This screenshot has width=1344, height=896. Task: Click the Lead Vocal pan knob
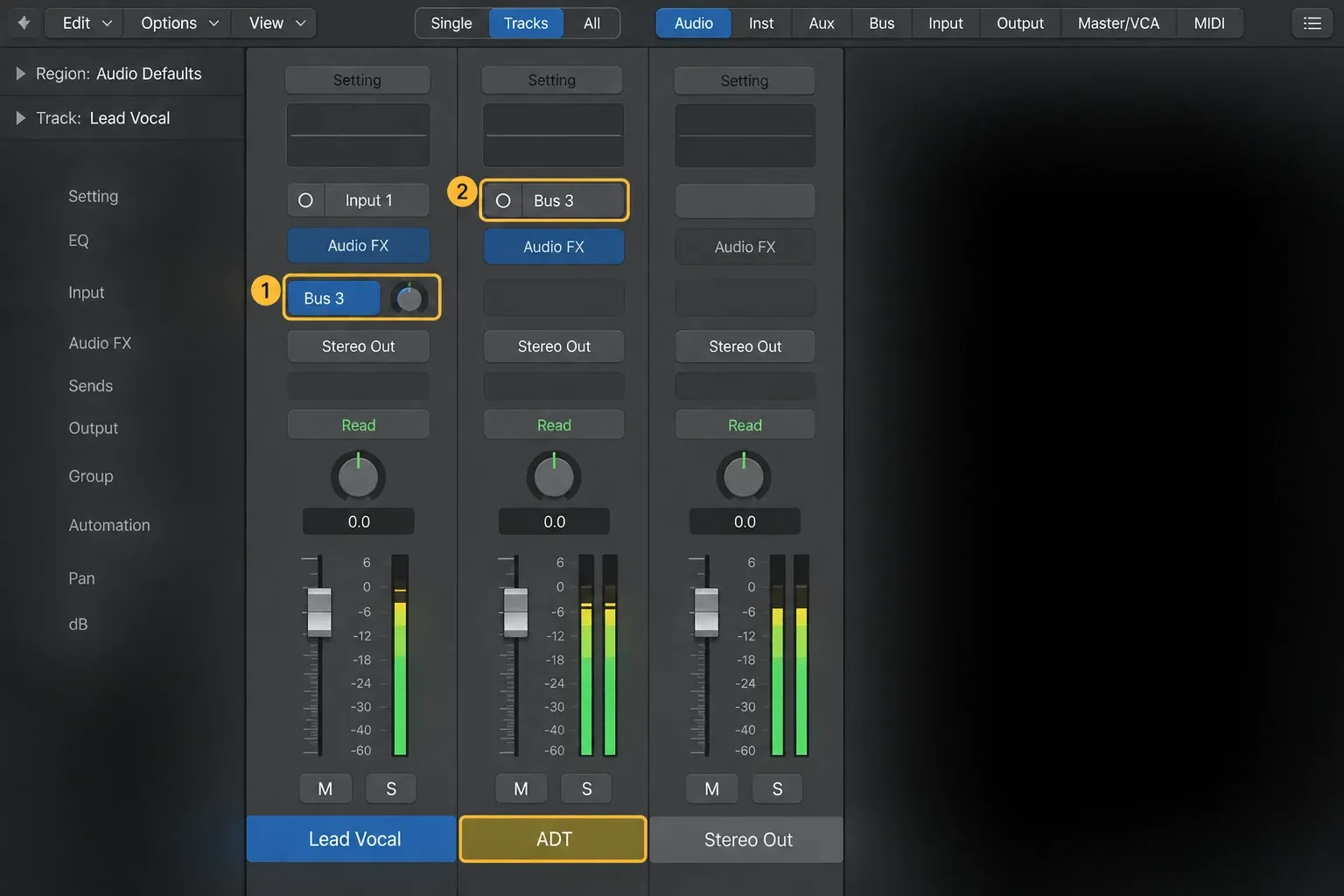coord(358,477)
